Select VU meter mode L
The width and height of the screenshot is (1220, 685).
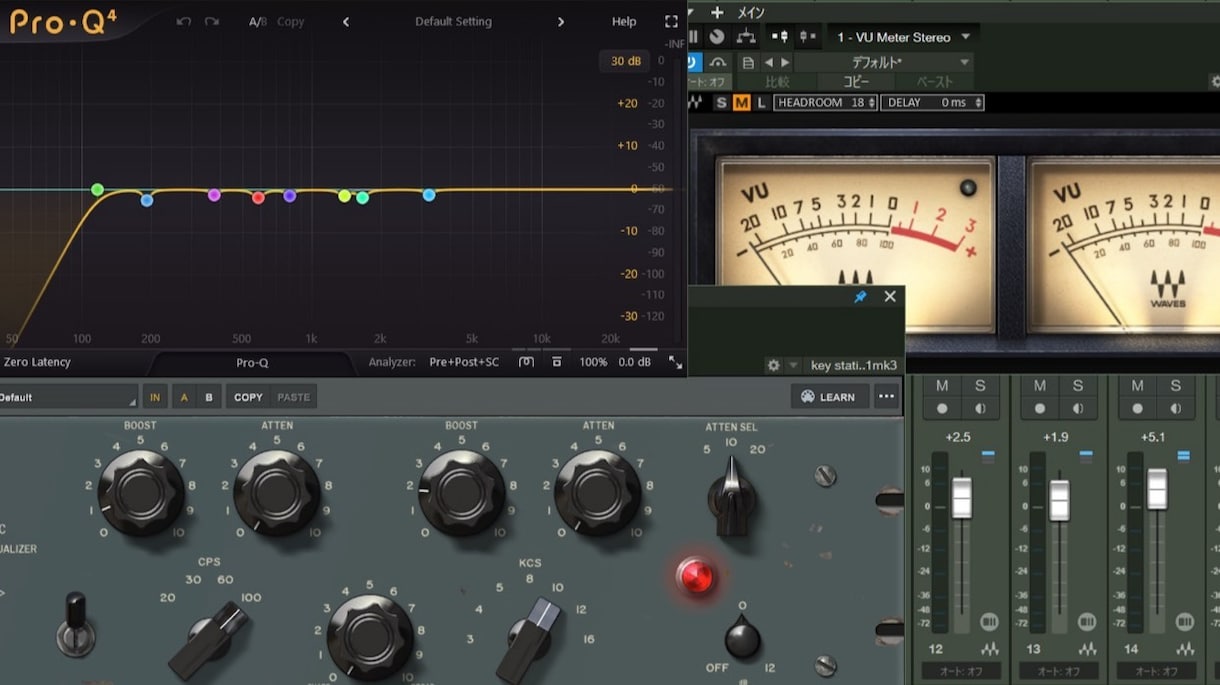coord(761,102)
